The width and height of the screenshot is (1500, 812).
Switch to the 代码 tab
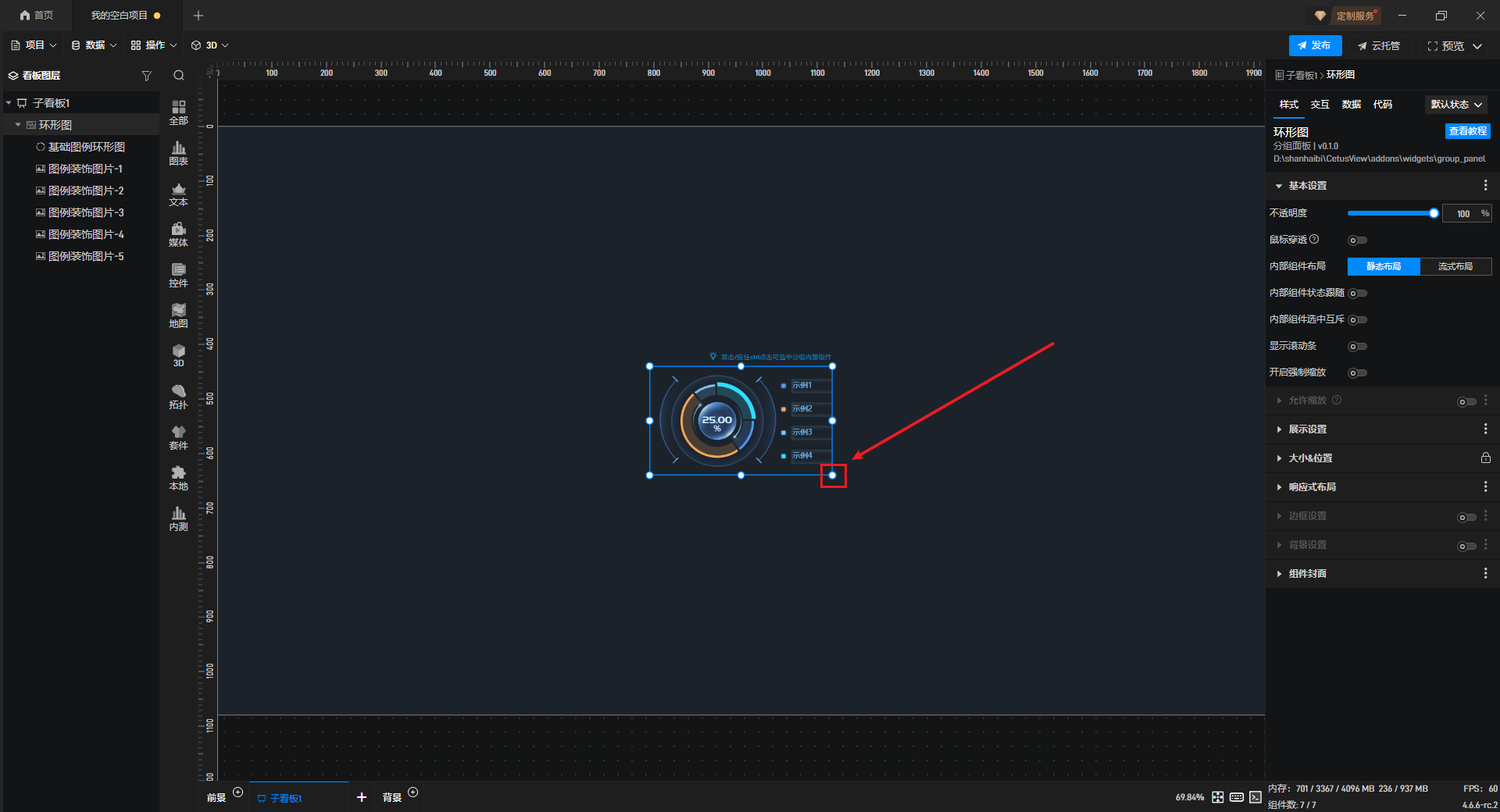(1383, 105)
